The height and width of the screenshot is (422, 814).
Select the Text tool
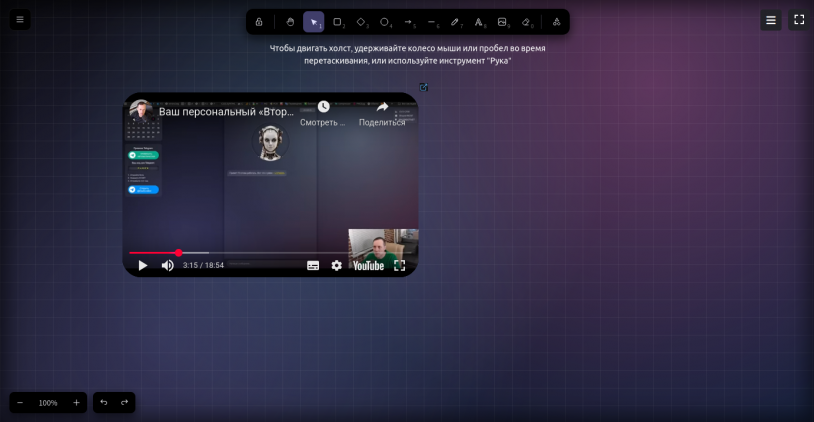tap(478, 21)
